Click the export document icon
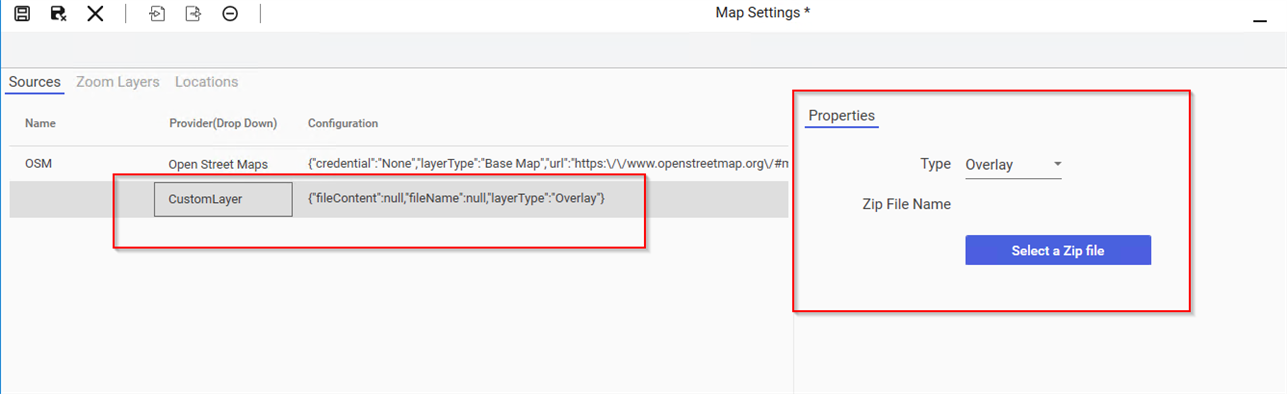Screen dimensions: 1287x394 coord(194,13)
